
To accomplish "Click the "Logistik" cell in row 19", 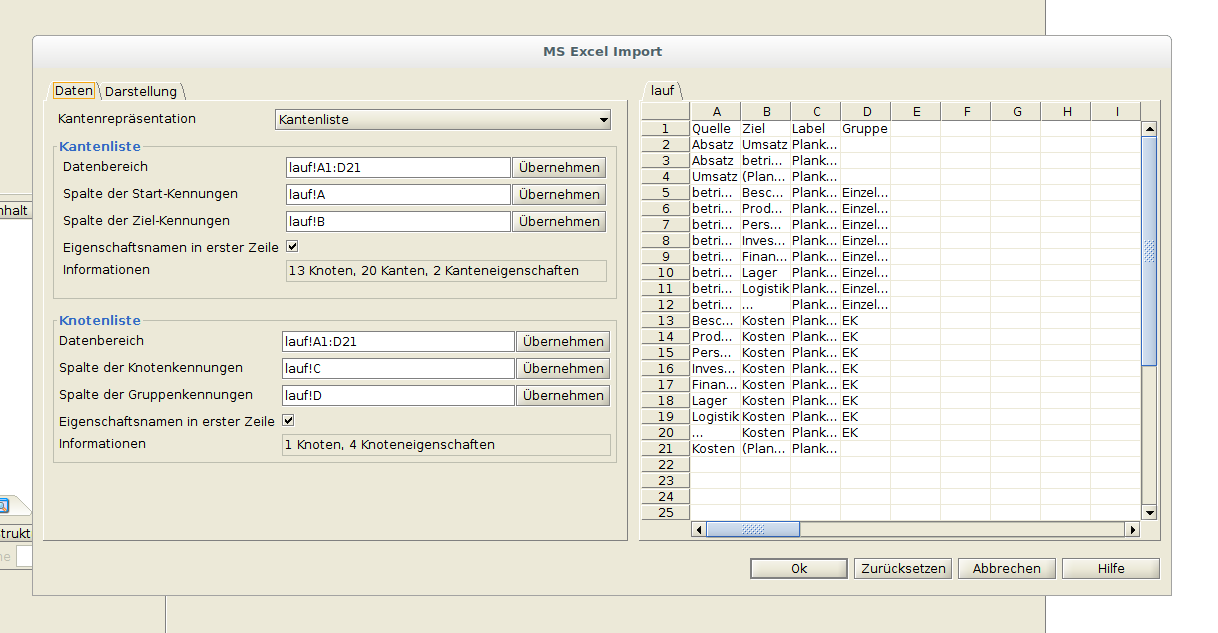I will (x=716, y=416).
